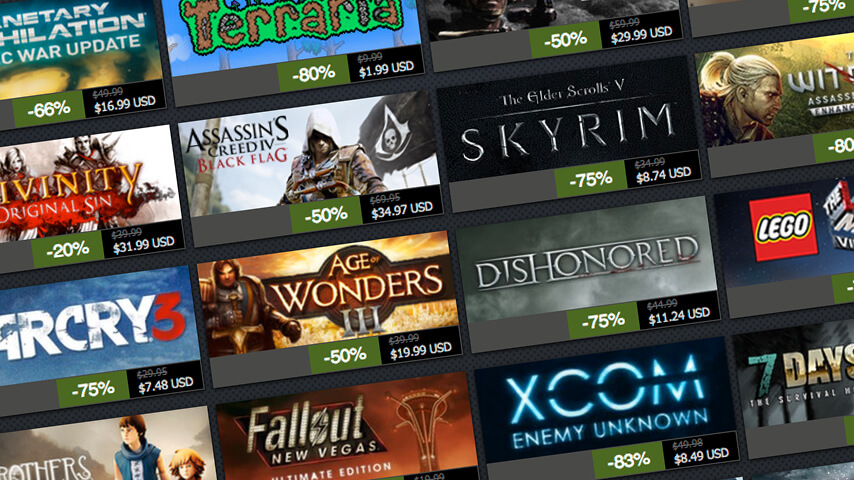Click XCOM's -83% discount badge
This screenshot has width=854, height=480.
[628, 461]
